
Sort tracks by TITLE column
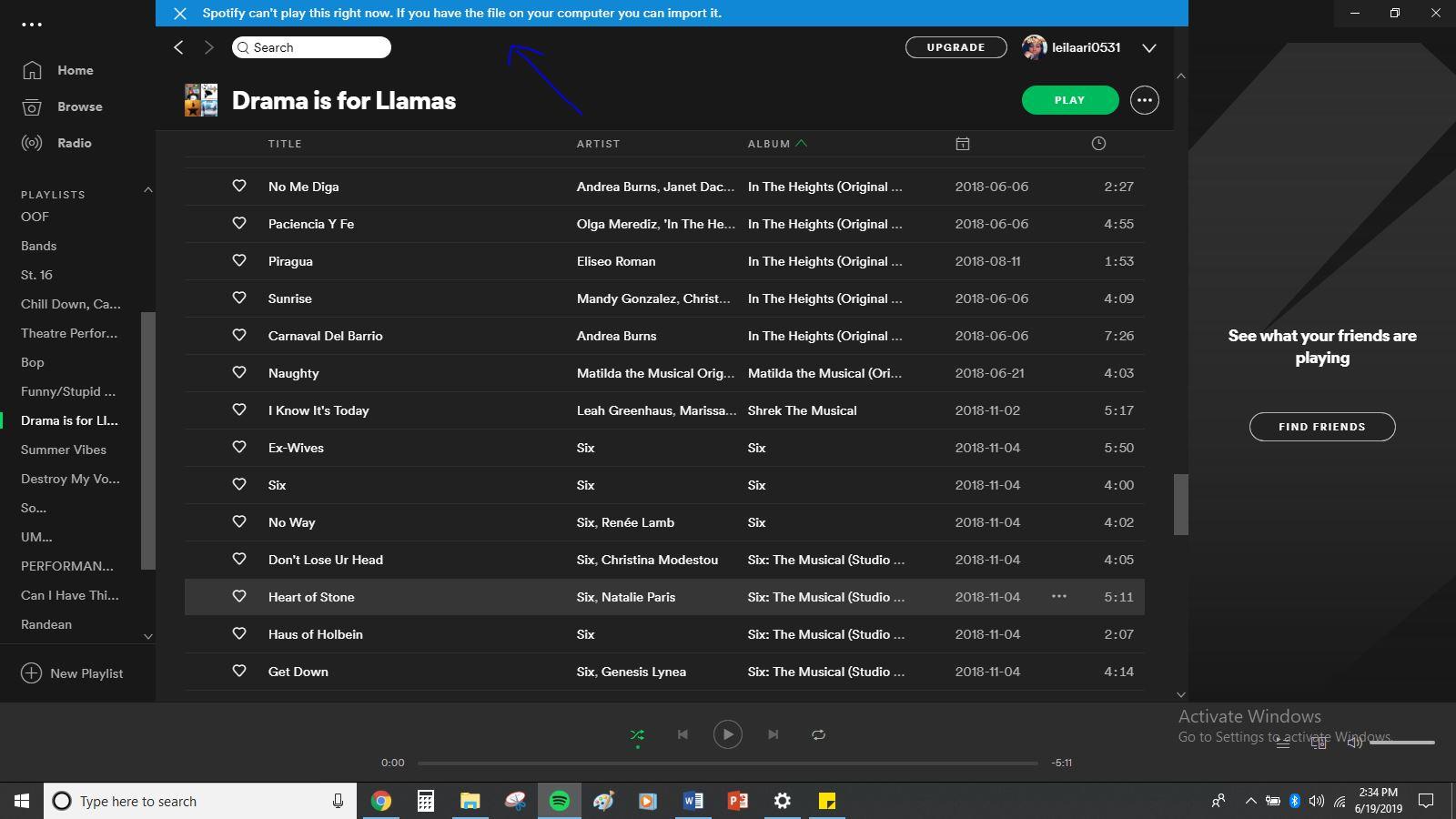[285, 144]
